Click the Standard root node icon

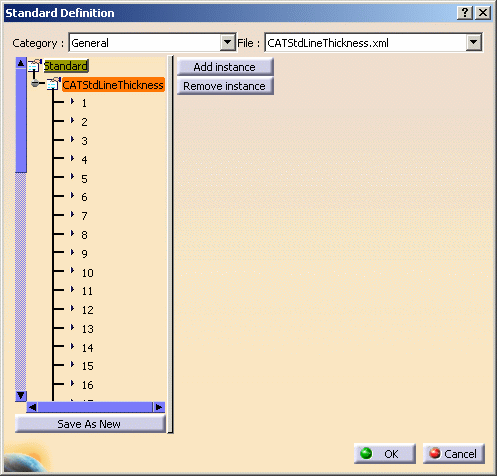click(x=35, y=66)
